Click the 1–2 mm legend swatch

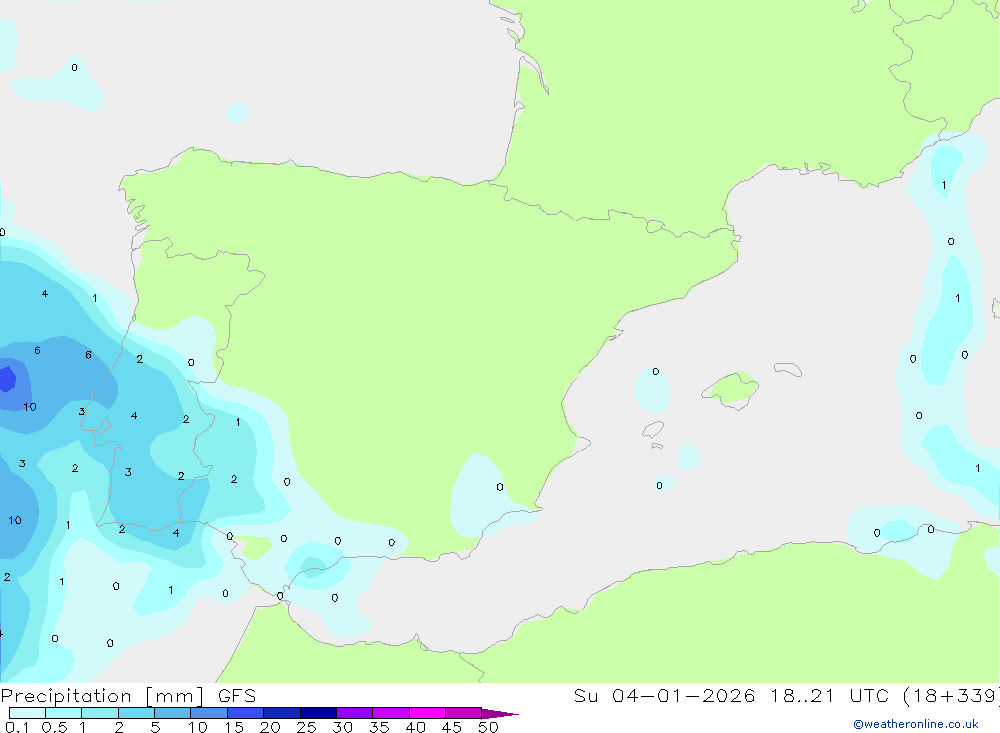100,713
